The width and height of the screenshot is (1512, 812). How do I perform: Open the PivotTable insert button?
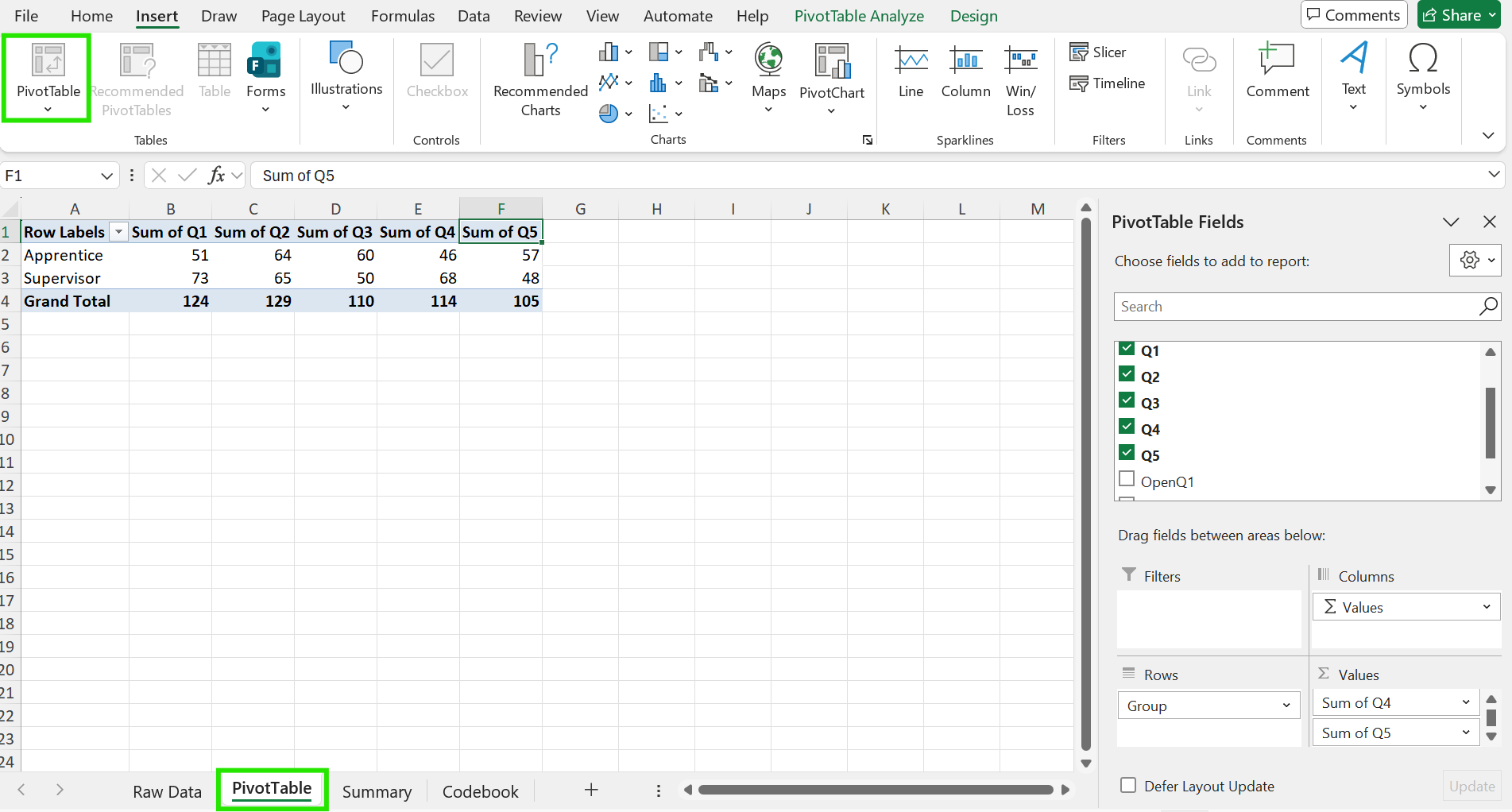[x=48, y=77]
